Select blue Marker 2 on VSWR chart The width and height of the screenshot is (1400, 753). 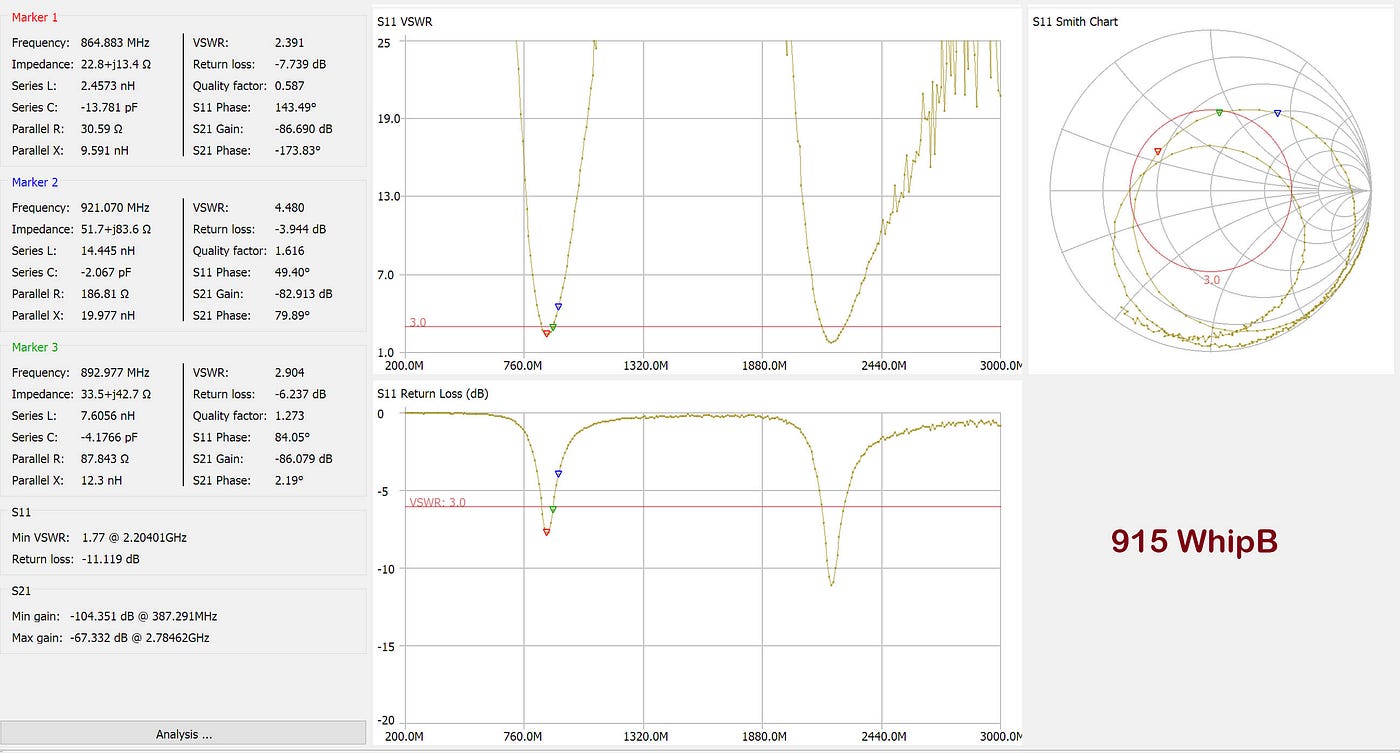tap(558, 307)
